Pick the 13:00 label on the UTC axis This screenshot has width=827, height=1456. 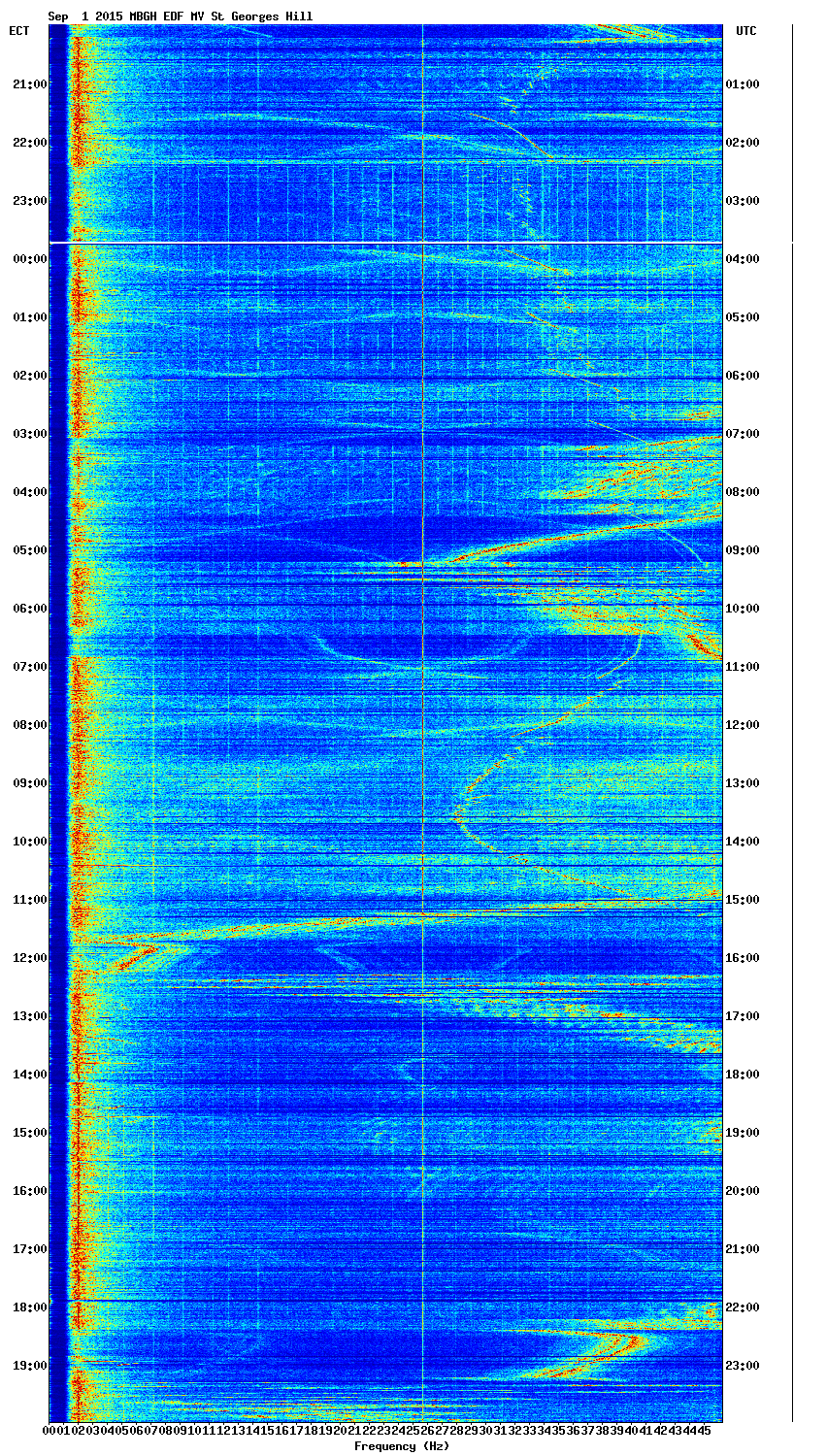[743, 783]
